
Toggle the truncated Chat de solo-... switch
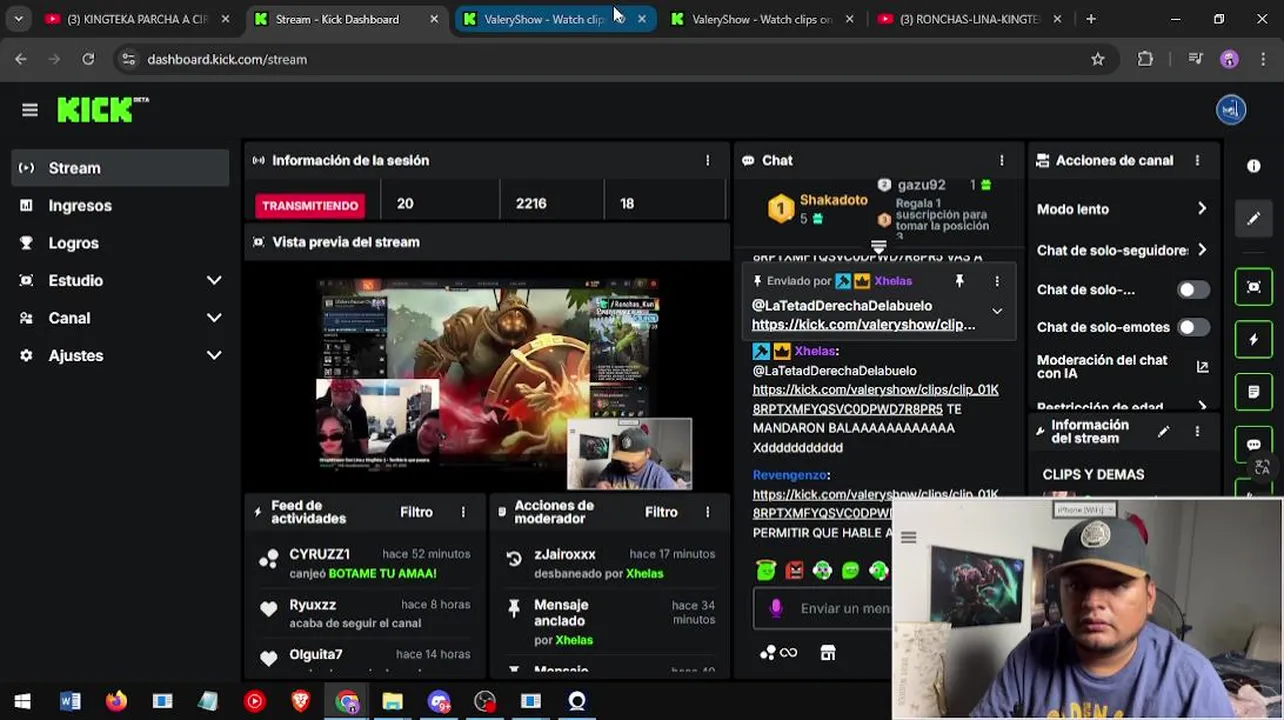pos(1192,290)
